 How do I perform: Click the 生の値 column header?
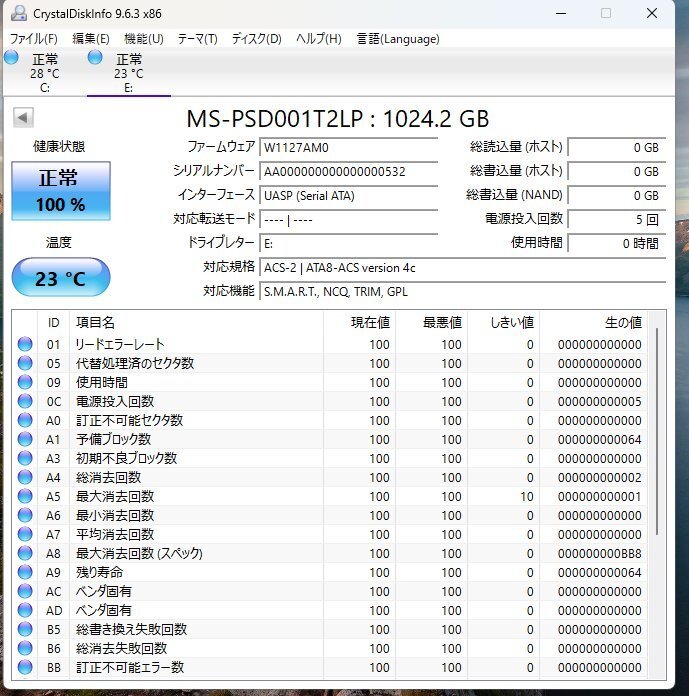pyautogui.click(x=593, y=322)
